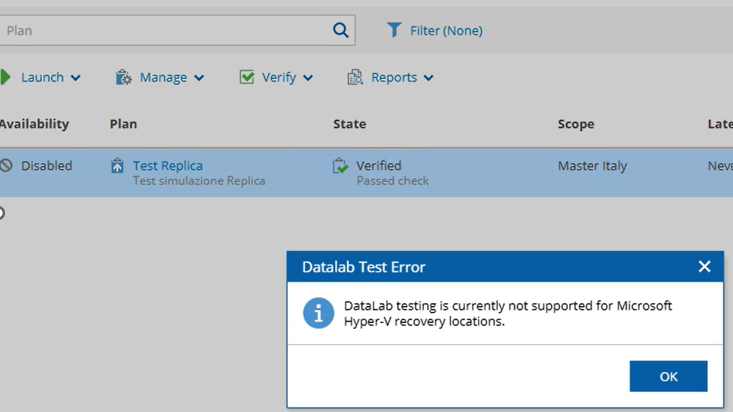
Task: Click the Filter funnel icon
Action: tap(394, 30)
